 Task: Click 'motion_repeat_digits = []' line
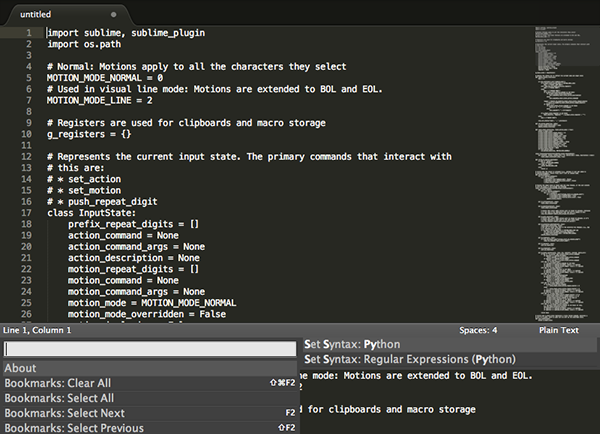tap(134, 269)
